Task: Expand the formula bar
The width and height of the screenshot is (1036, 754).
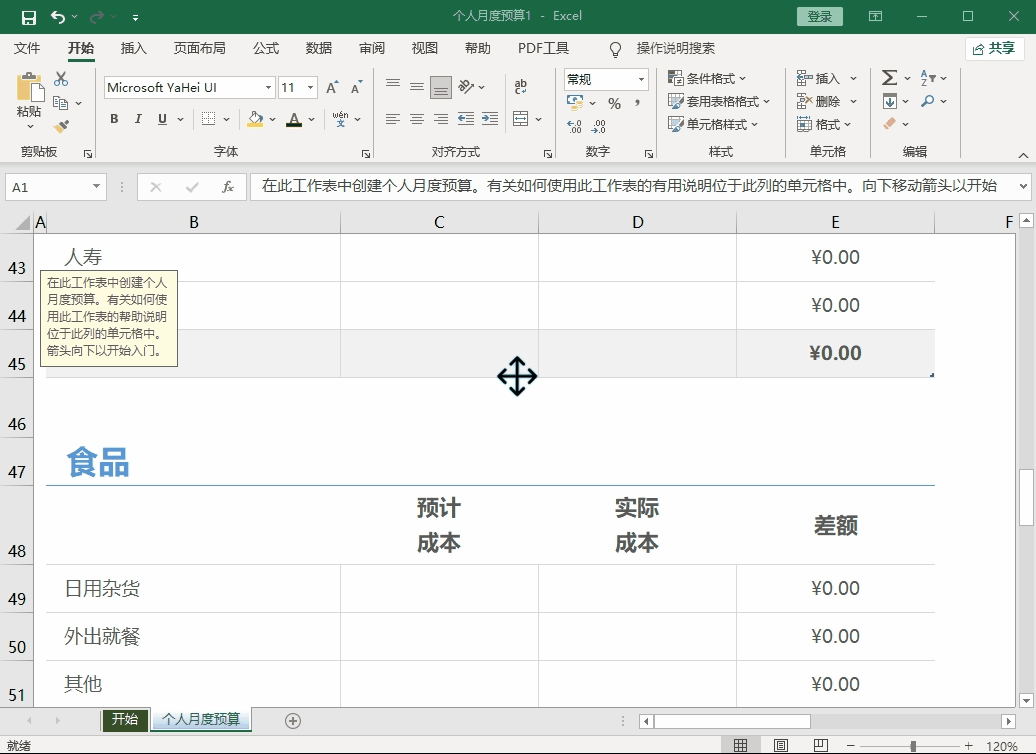Action: [1023, 187]
